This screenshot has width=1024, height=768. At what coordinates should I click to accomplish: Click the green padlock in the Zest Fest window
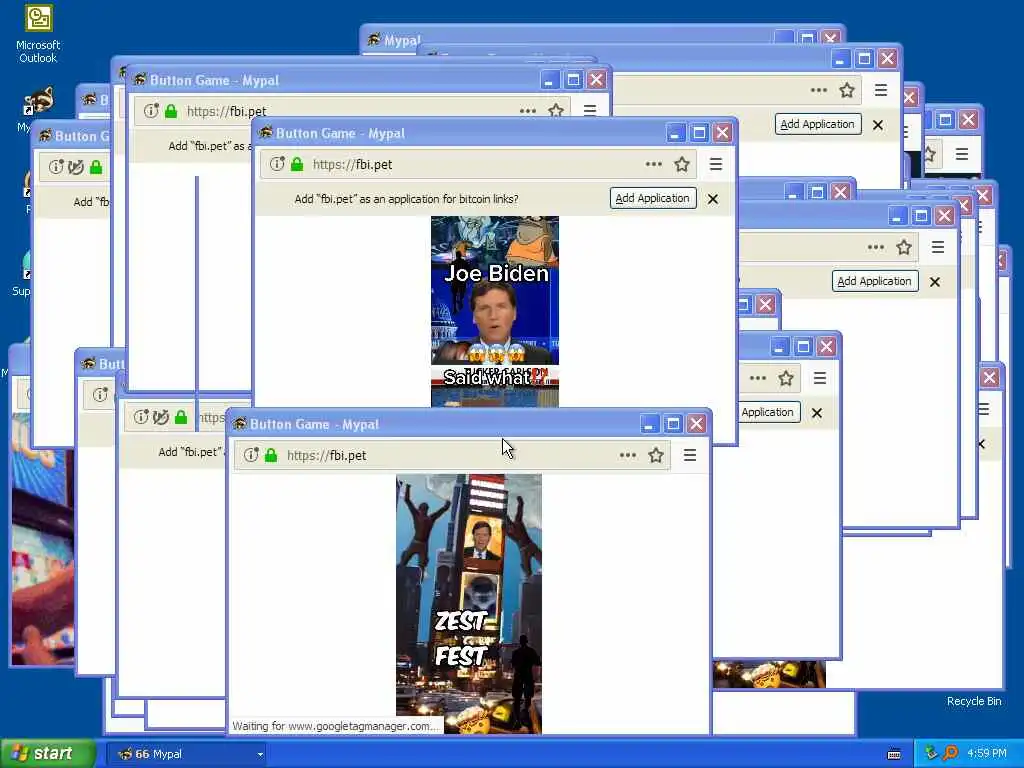[x=271, y=455]
